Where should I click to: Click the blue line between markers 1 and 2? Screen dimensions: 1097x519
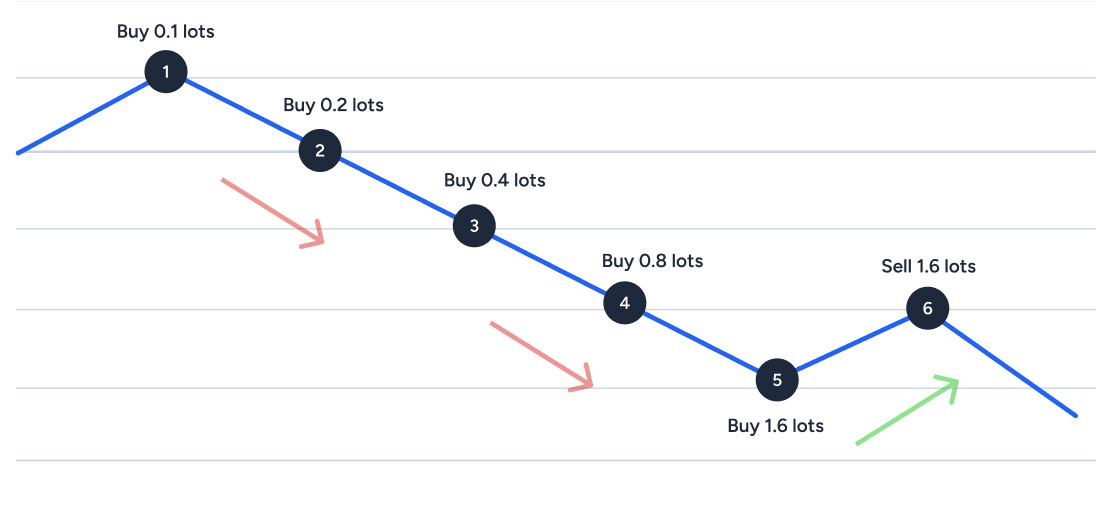(x=243, y=111)
